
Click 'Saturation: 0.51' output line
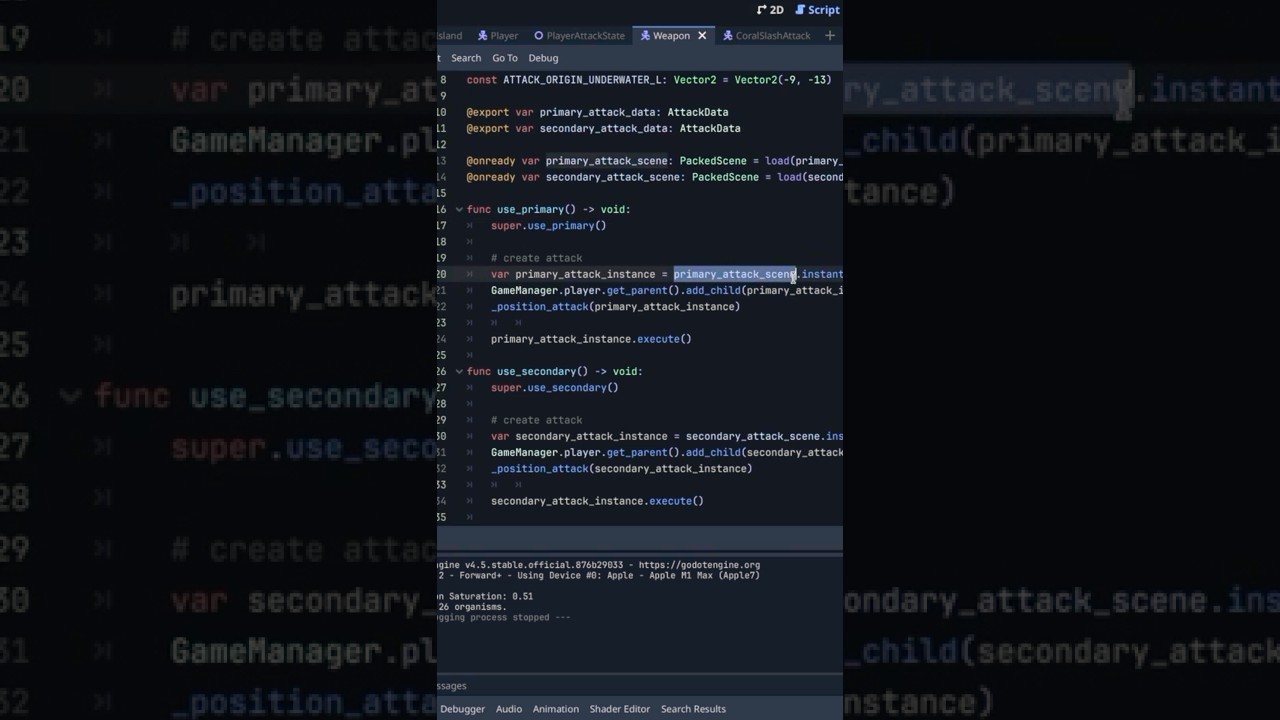pyautogui.click(x=486, y=596)
